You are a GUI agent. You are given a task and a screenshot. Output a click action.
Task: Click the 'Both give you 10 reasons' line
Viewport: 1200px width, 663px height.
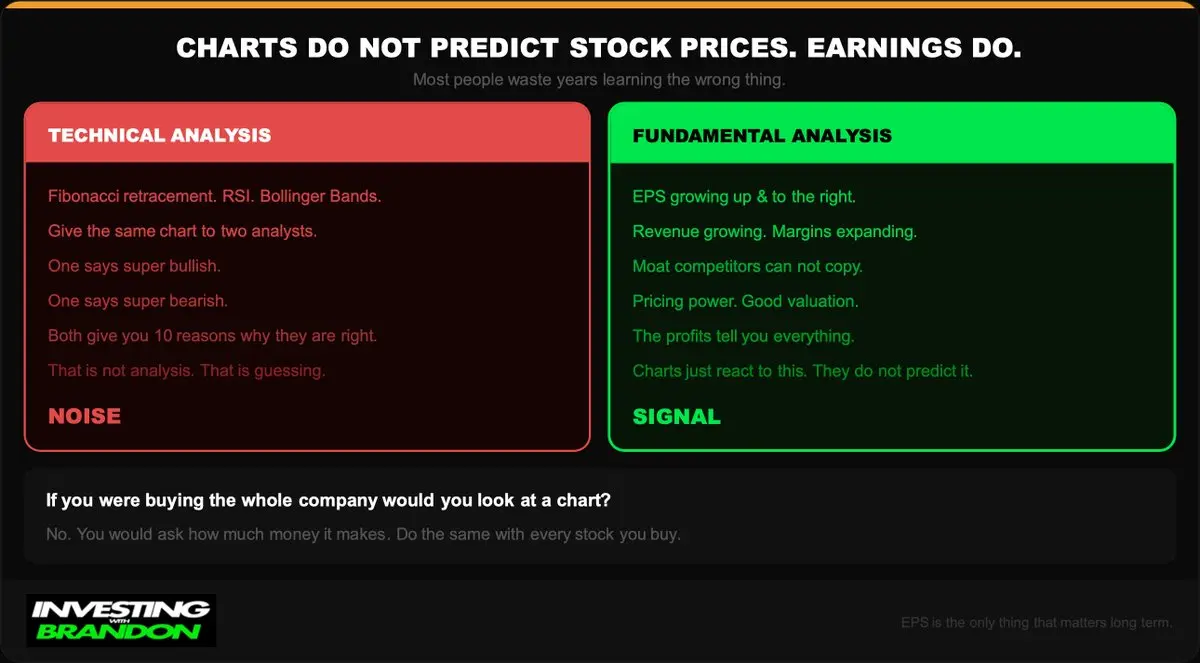pyautogui.click(x=212, y=336)
